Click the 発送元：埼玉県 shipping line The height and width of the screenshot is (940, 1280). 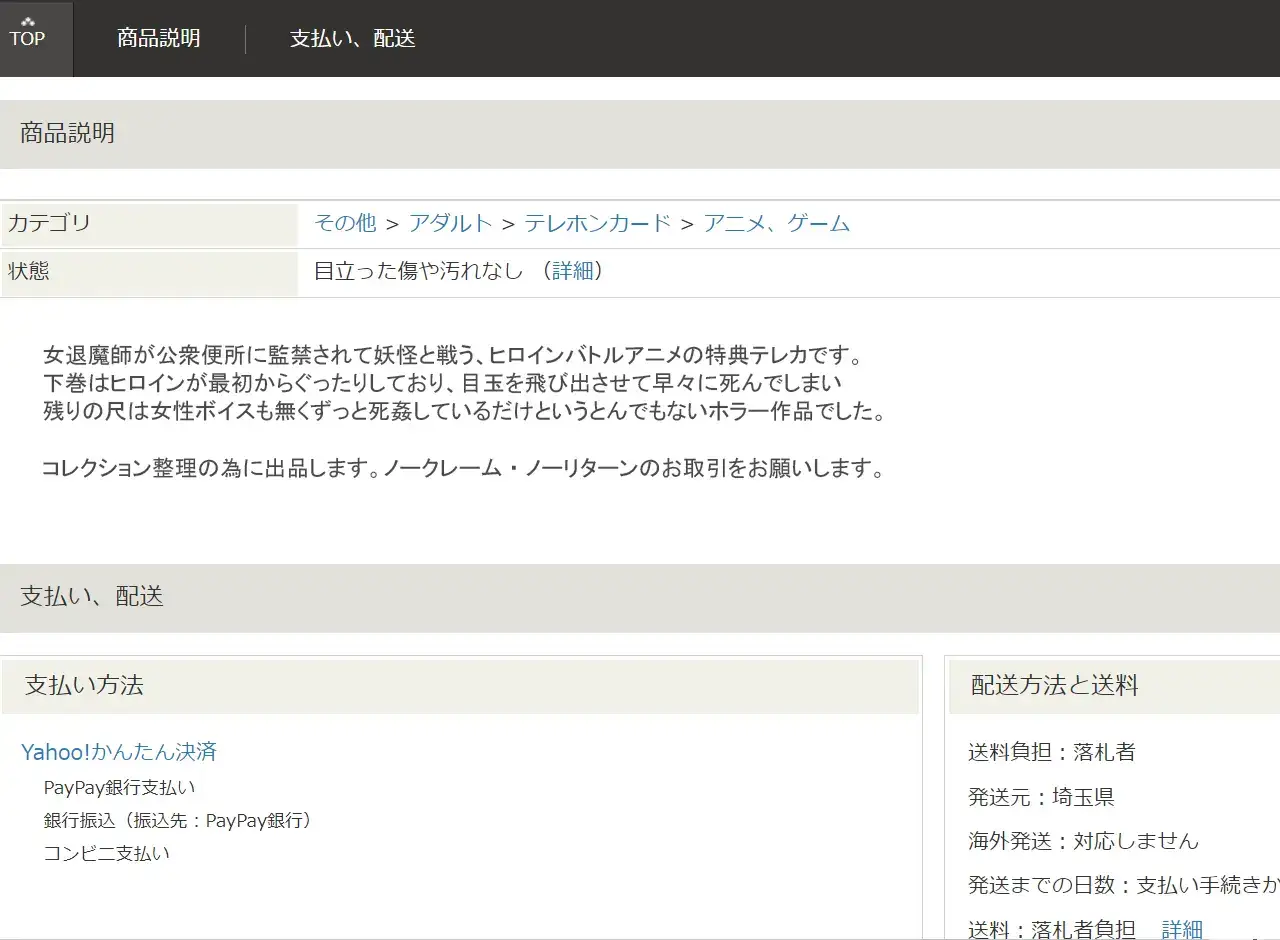pyautogui.click(x=1040, y=797)
